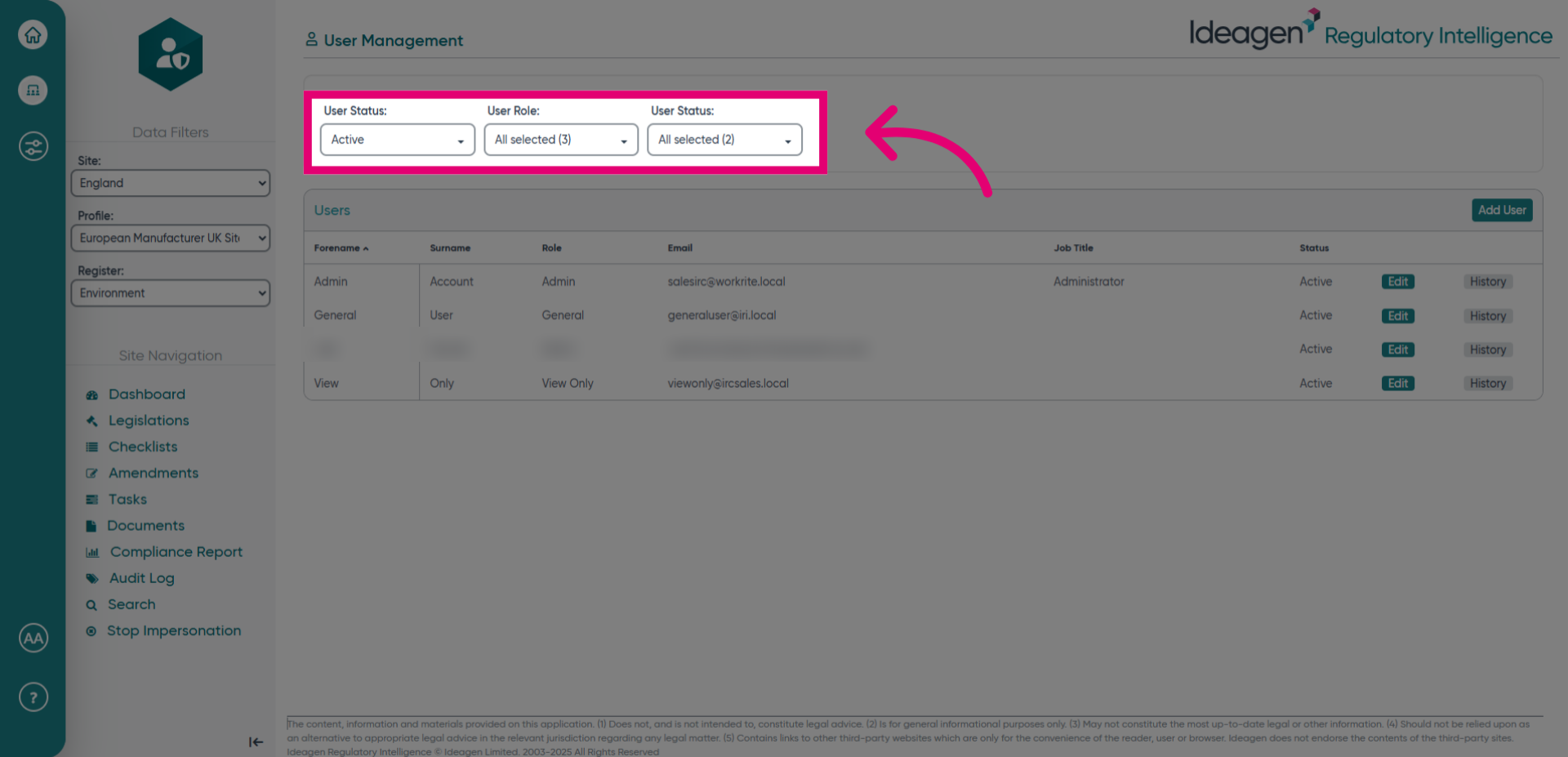This screenshot has width=1568, height=757.
Task: Collapse the sidebar with the arrow icon
Action: coord(256,741)
